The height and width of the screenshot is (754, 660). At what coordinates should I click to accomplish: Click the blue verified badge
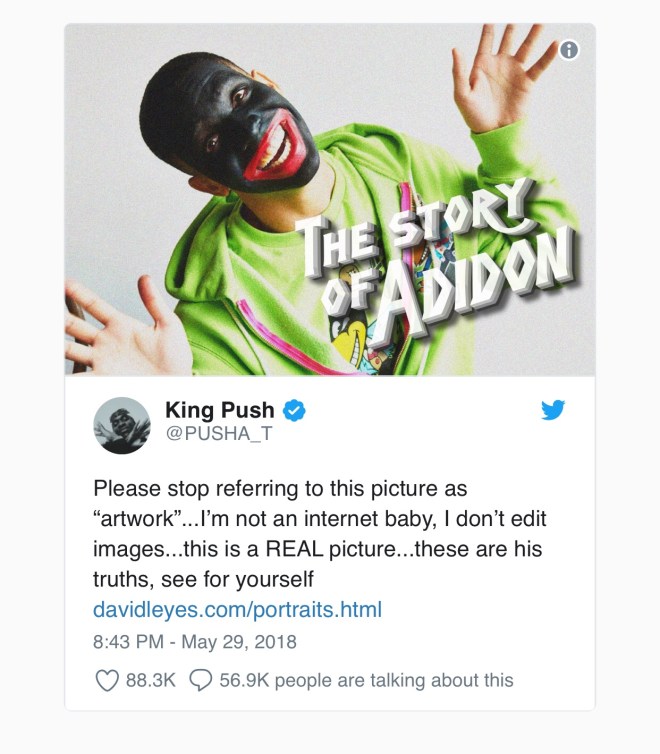(294, 411)
